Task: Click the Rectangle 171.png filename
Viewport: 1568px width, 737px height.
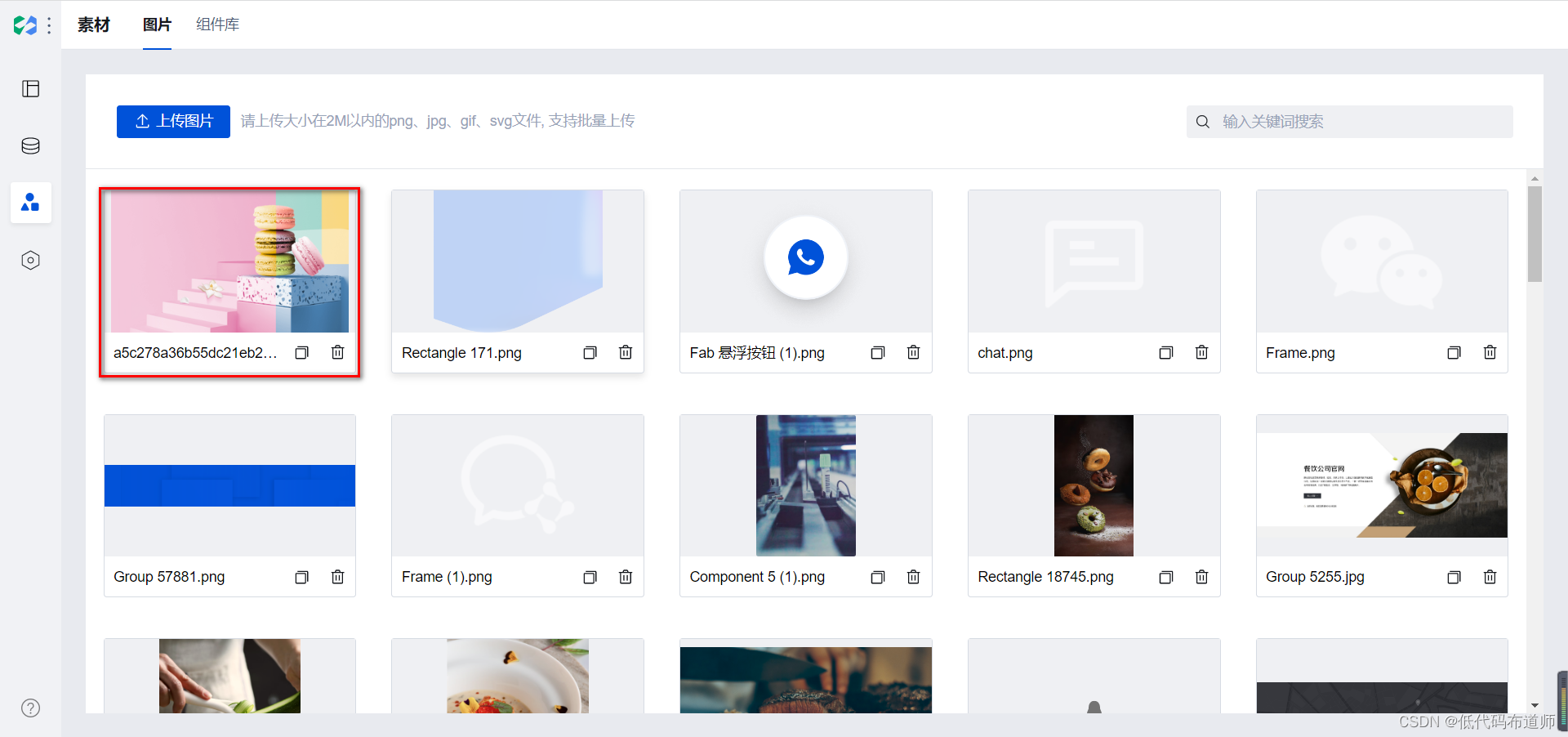Action: (x=461, y=353)
